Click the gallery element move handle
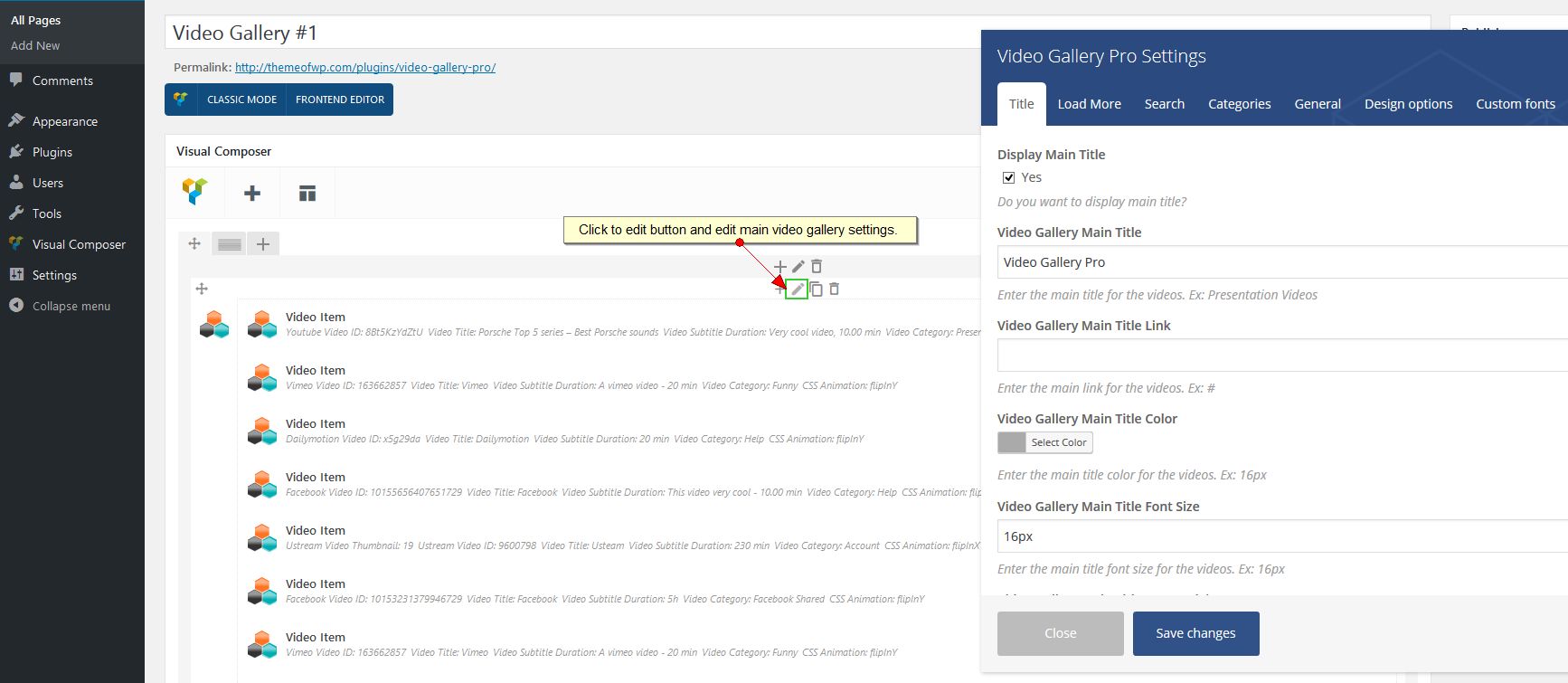 pyautogui.click(x=202, y=289)
